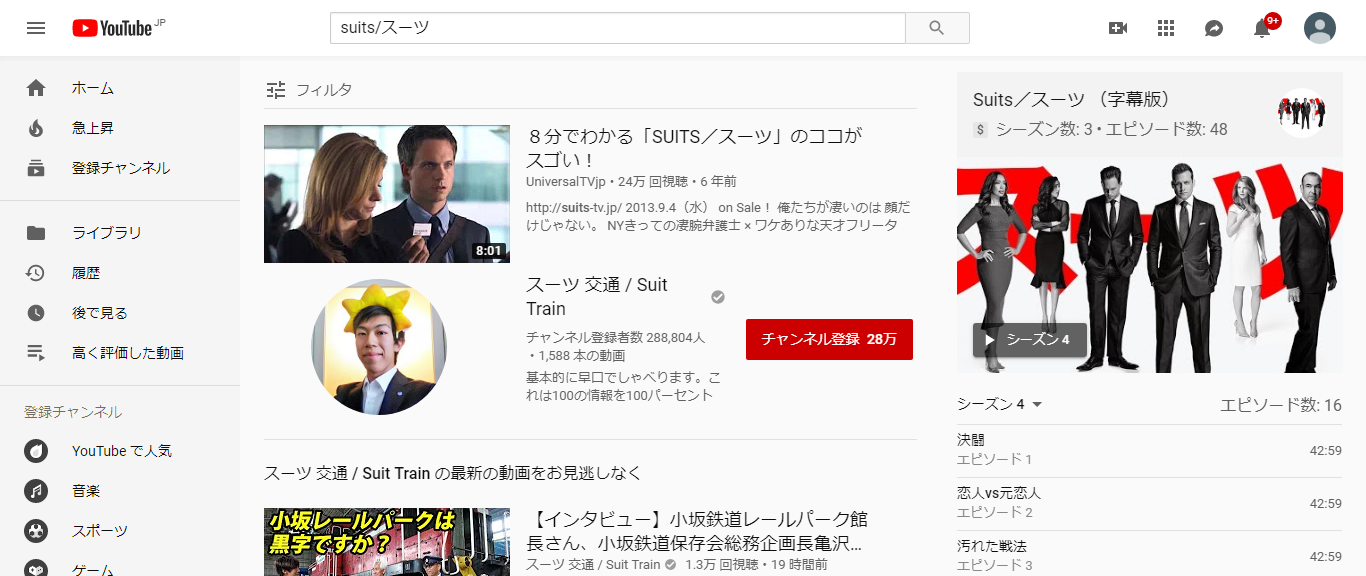Select ゲーム label in the sidebar
This screenshot has width=1366, height=576.
93,569
